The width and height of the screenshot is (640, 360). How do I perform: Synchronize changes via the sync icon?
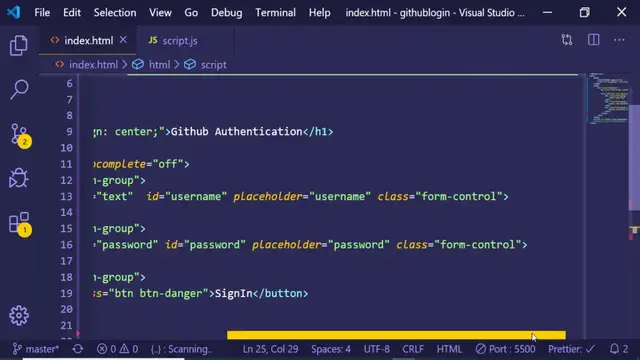pos(78,349)
